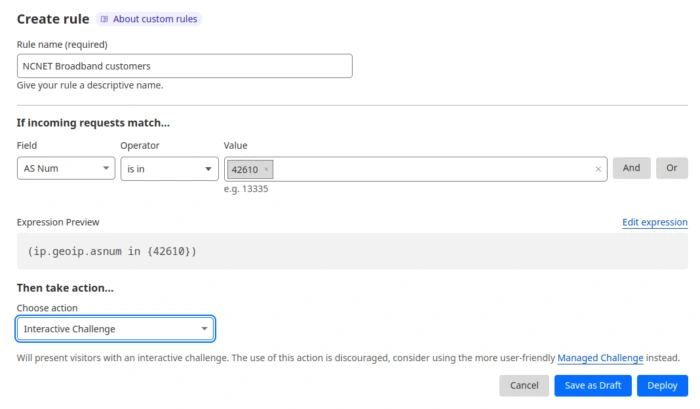Remove the 42610 tag with its x
700x409 pixels.
[266, 169]
